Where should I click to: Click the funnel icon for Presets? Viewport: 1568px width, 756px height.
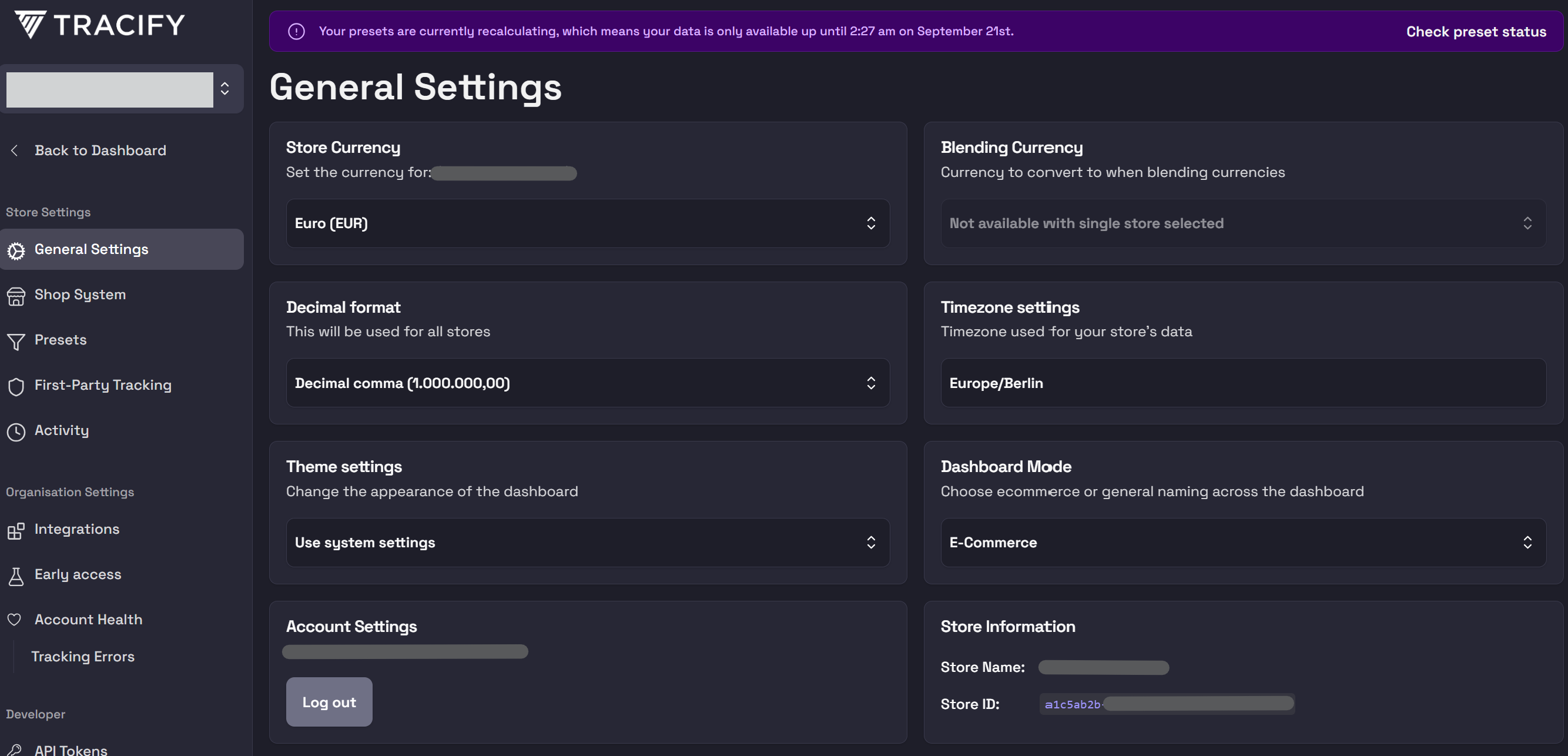[x=16, y=342]
